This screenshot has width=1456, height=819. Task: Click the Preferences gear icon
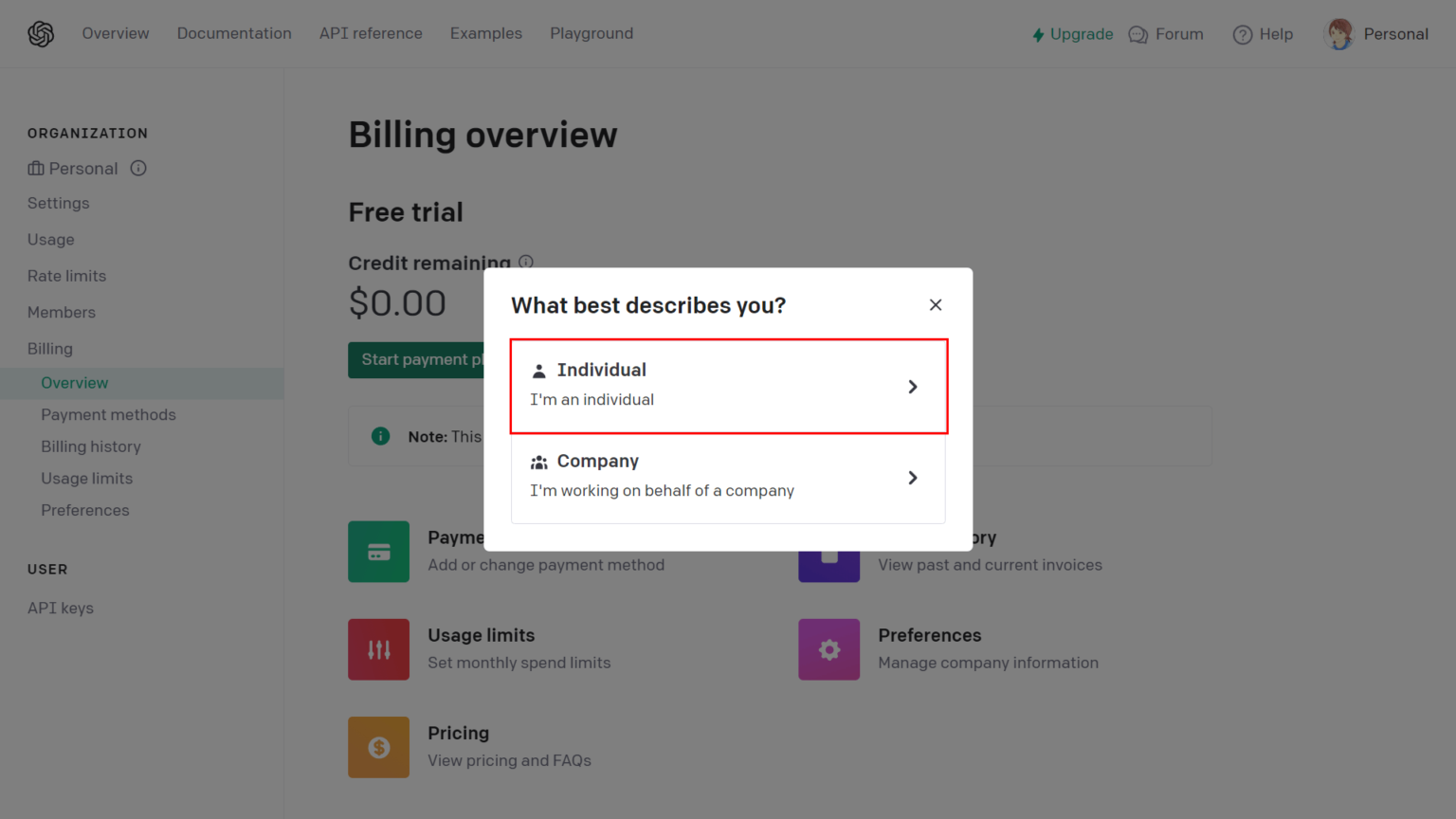pos(828,649)
